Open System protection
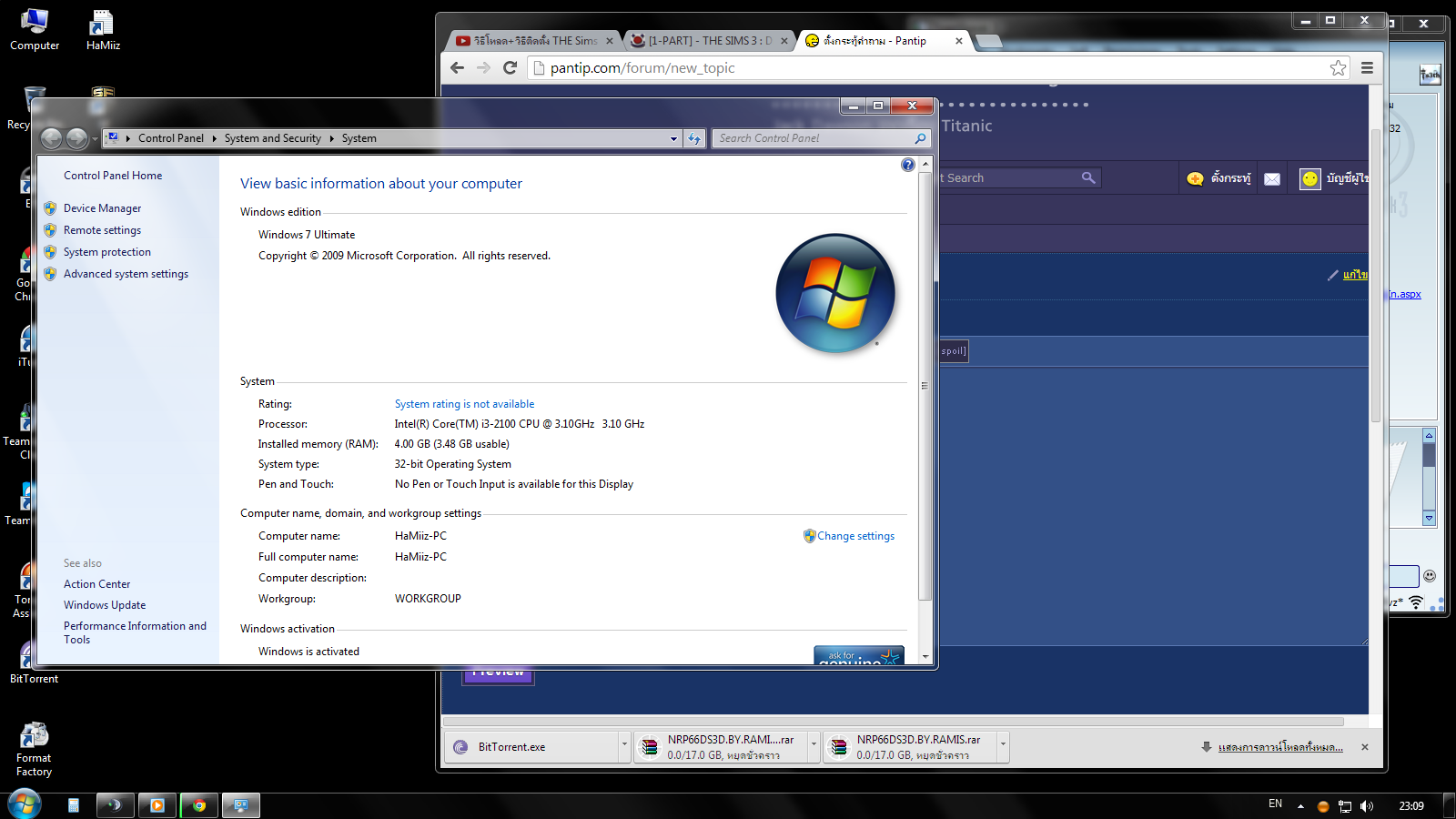 tap(107, 252)
